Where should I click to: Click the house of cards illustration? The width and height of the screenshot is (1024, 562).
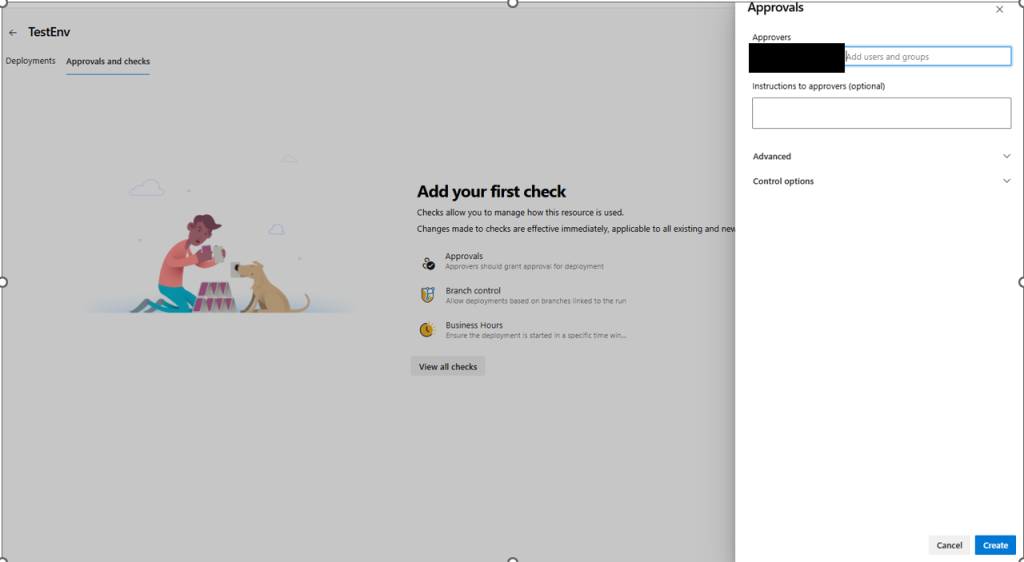215,297
